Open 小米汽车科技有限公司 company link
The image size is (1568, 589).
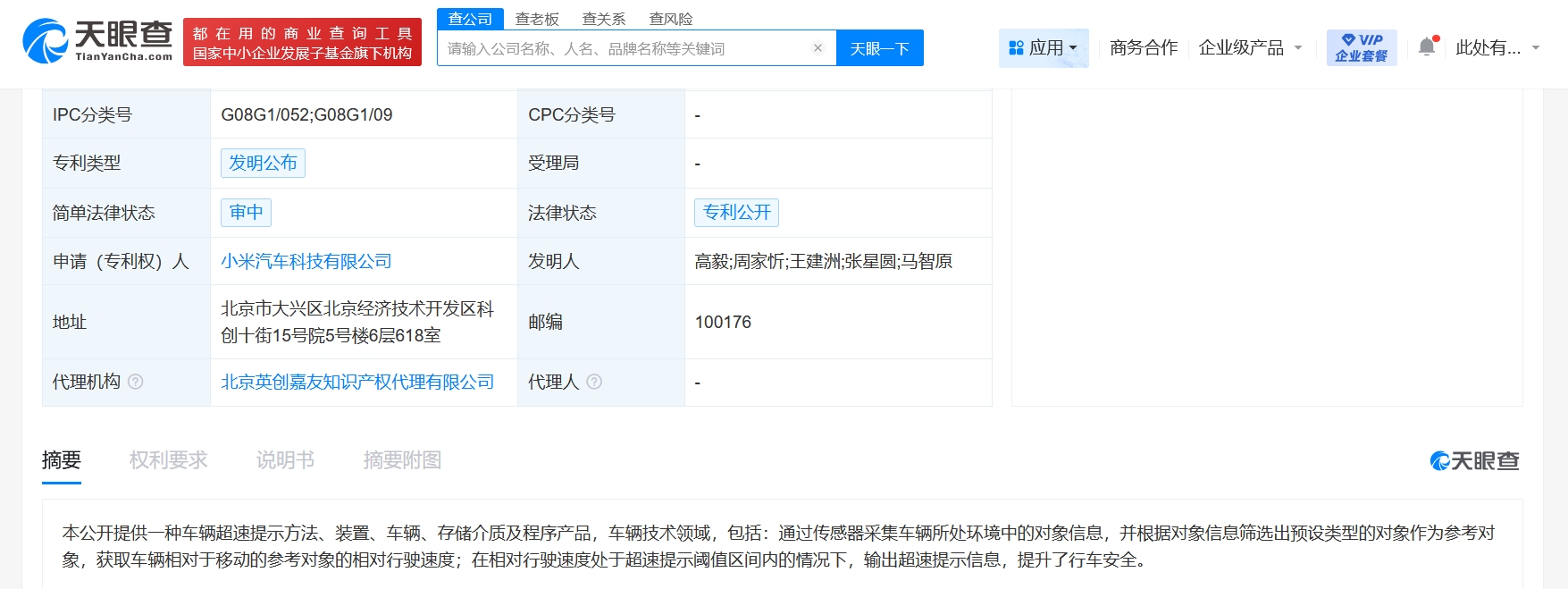[306, 261]
